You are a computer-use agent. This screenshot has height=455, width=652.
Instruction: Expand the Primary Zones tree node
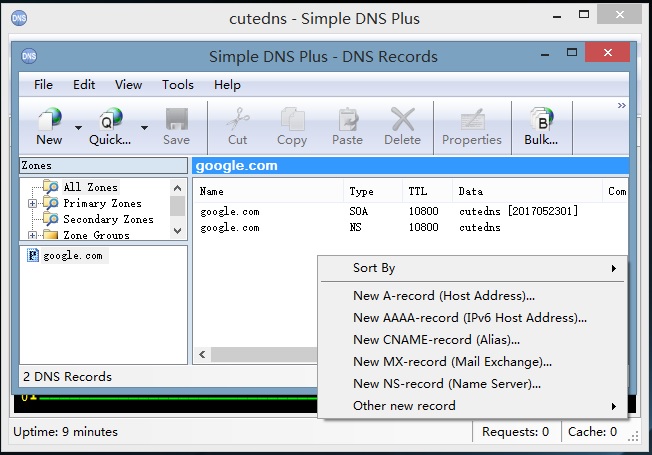pyautogui.click(x=32, y=203)
